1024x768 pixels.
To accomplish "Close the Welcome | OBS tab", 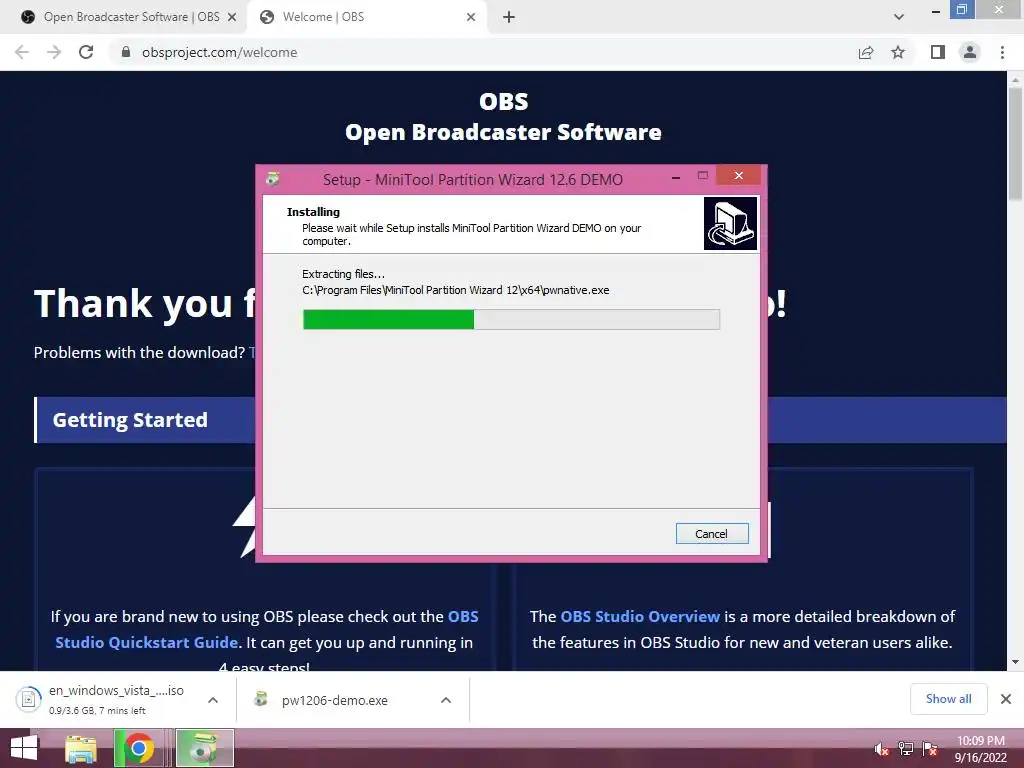I will pyautogui.click(x=471, y=17).
